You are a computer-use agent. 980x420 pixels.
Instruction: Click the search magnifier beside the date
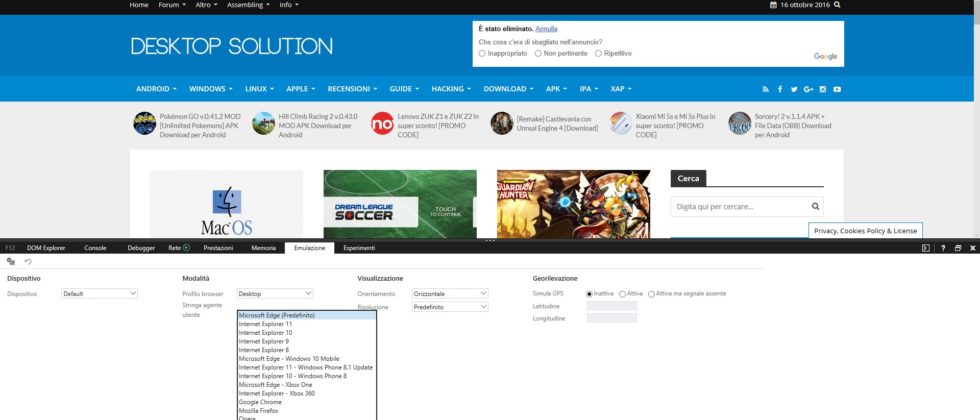coord(837,5)
